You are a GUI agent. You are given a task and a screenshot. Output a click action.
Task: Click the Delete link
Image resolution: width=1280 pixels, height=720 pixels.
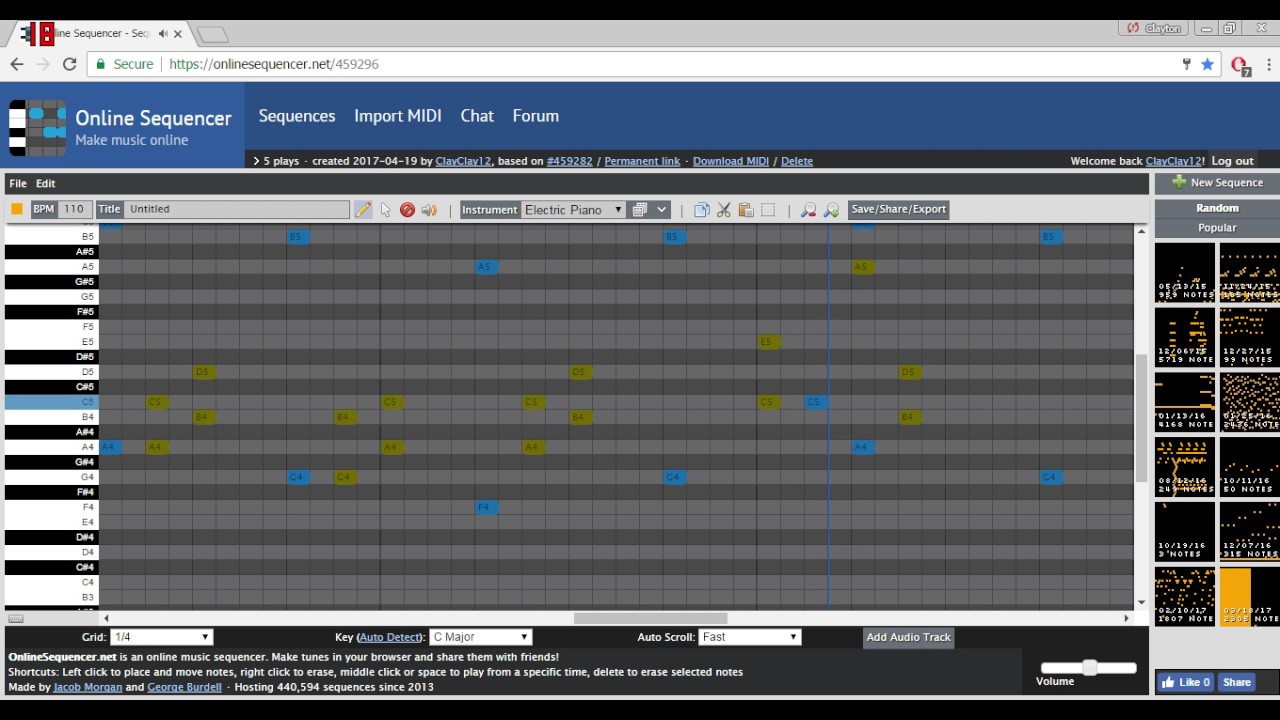(797, 161)
